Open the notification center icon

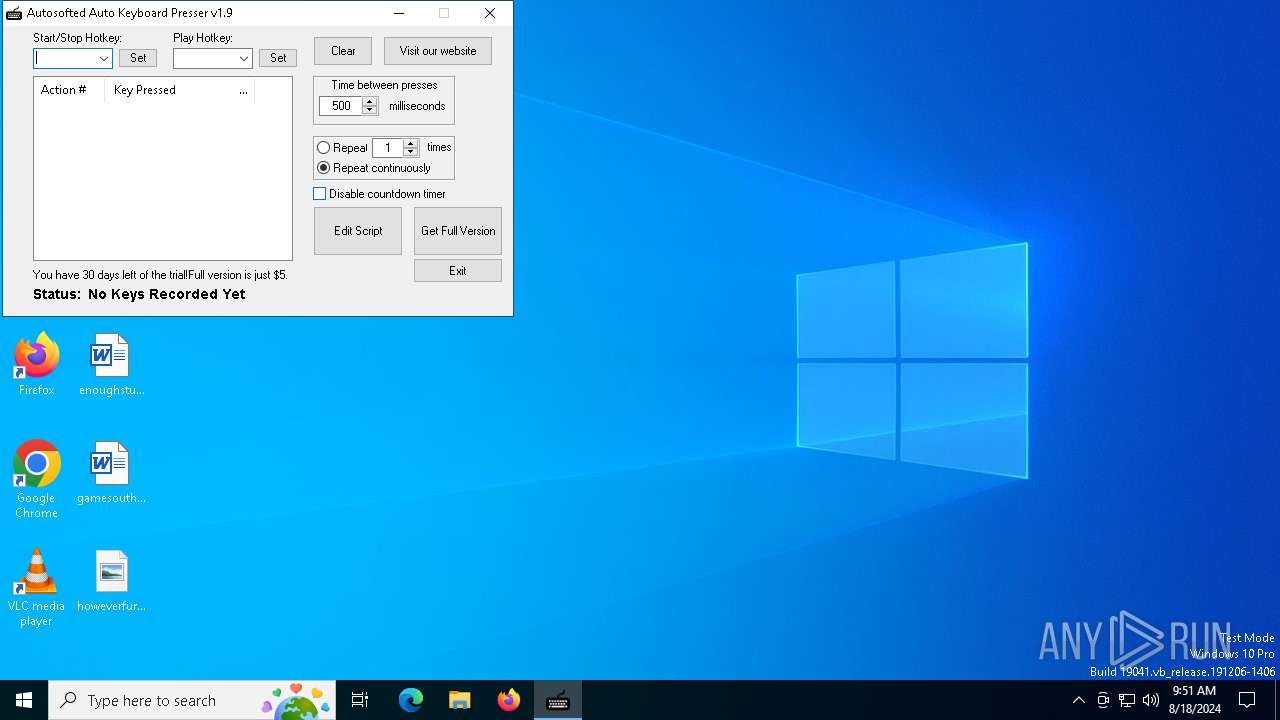coord(1247,700)
